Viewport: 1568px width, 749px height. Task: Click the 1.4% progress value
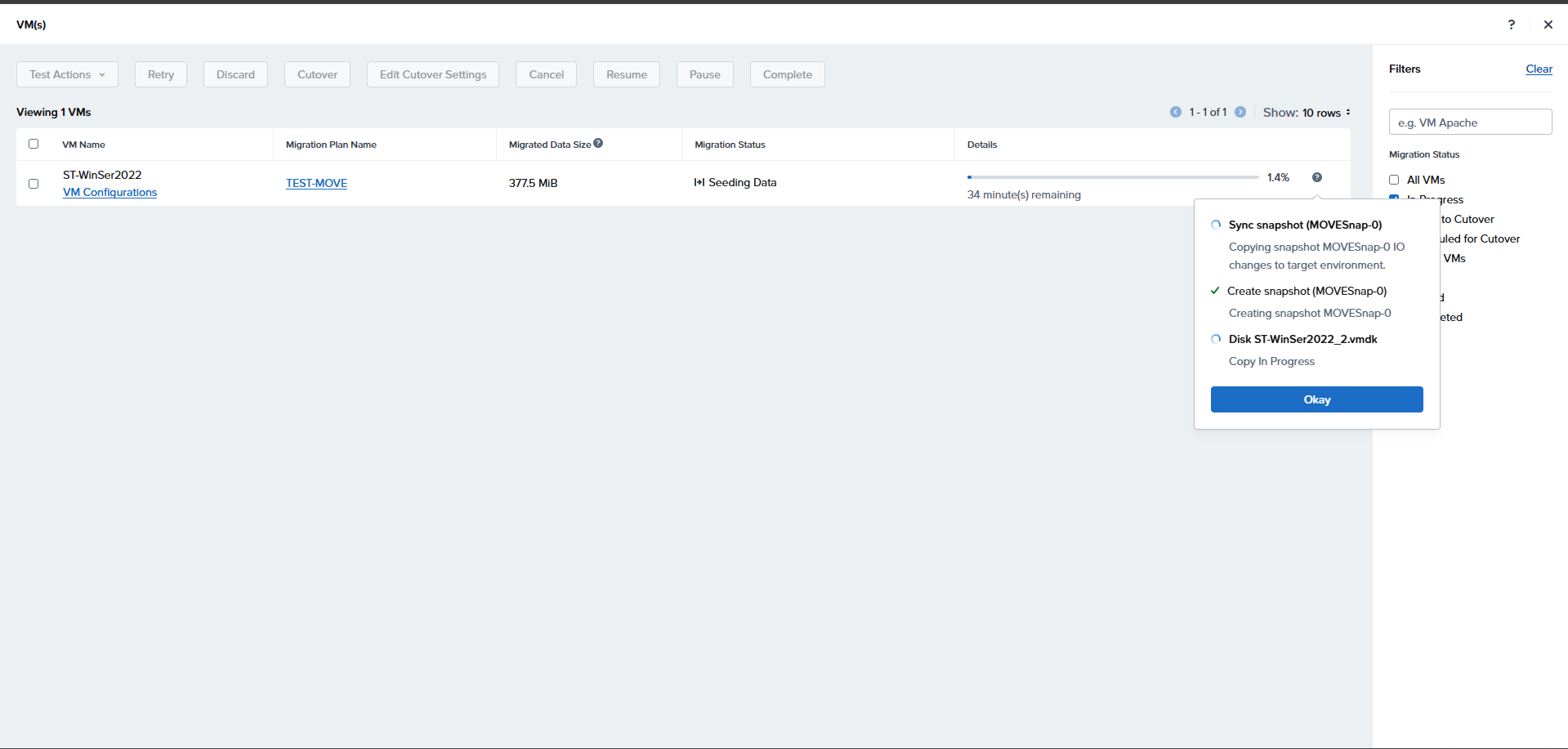coord(1278,177)
